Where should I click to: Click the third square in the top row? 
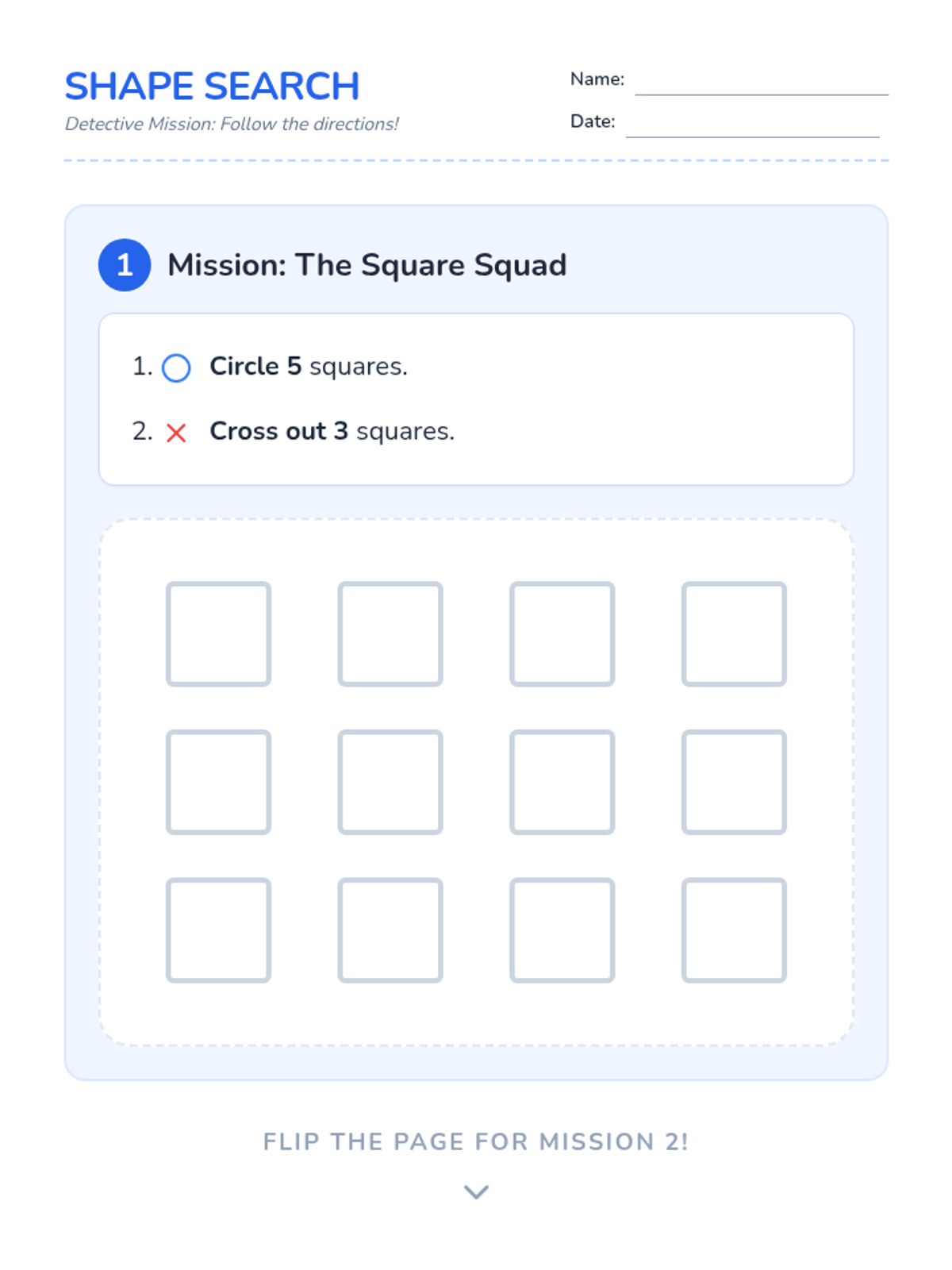(562, 633)
